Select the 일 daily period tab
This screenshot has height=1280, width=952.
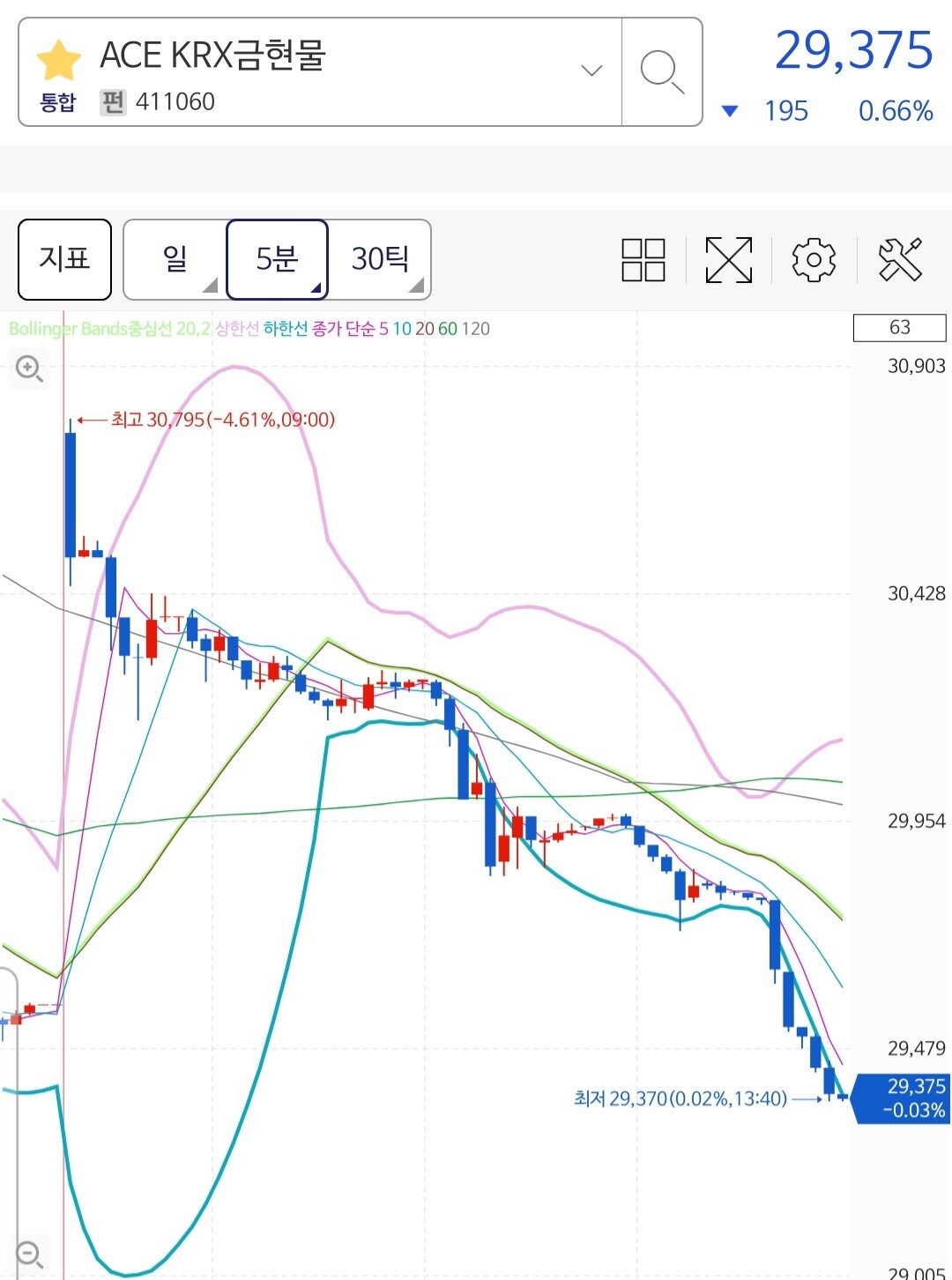click(175, 259)
